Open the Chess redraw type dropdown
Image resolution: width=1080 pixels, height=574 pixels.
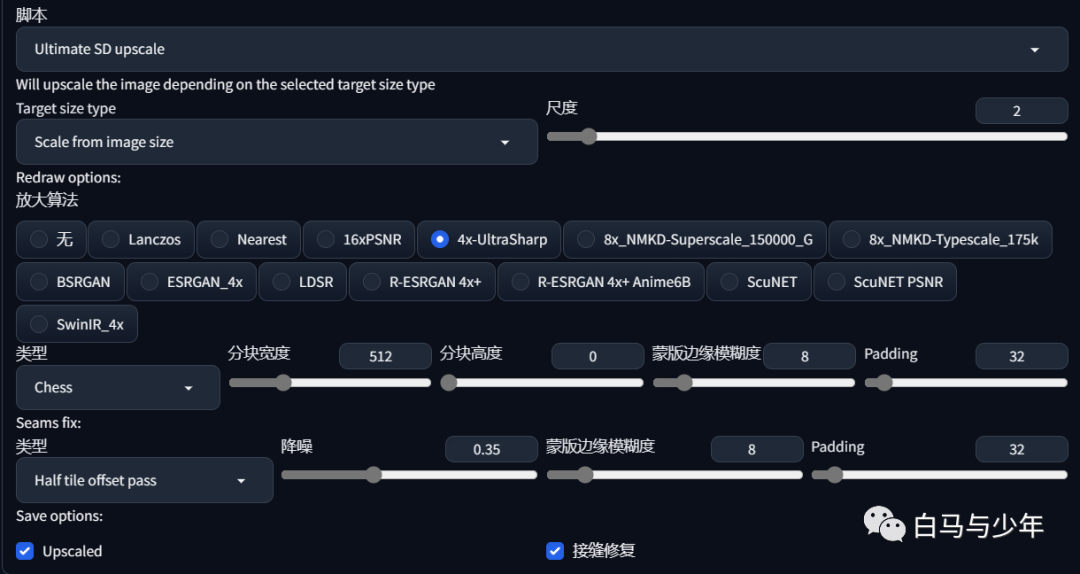118,387
